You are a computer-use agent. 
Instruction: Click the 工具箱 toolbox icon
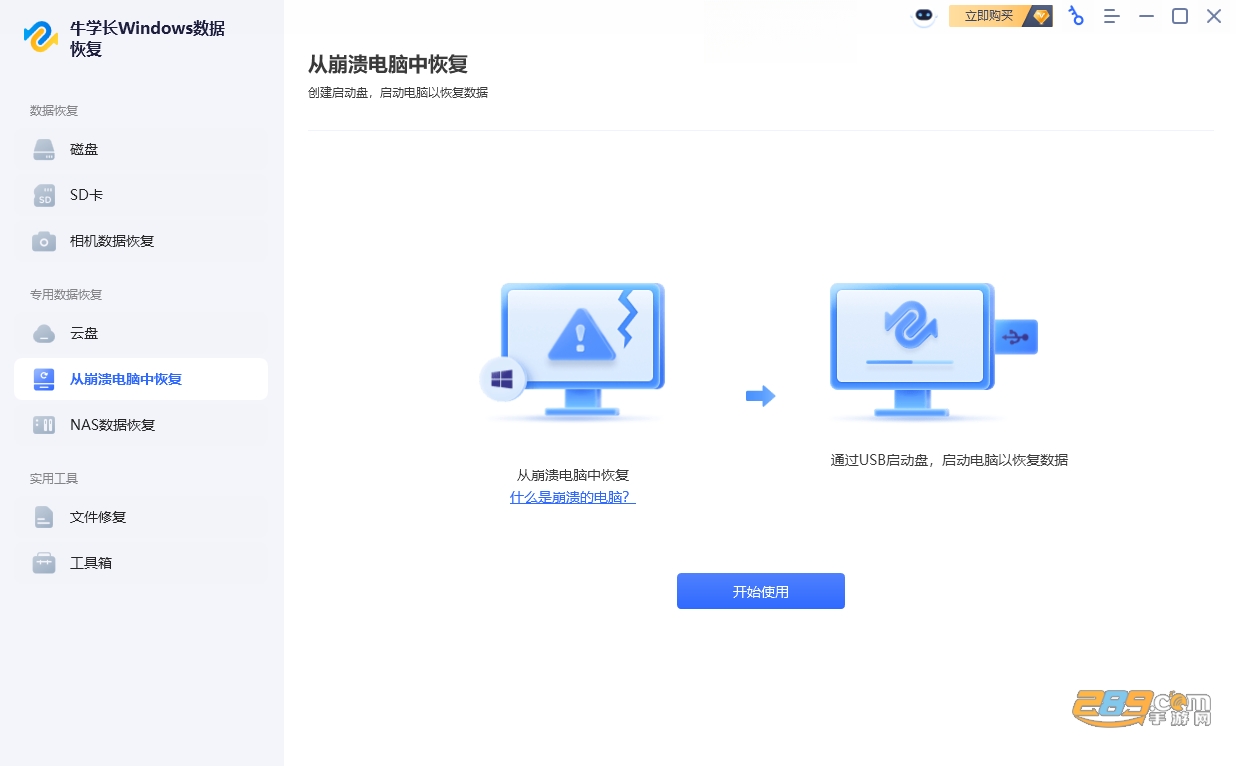pyautogui.click(x=44, y=563)
